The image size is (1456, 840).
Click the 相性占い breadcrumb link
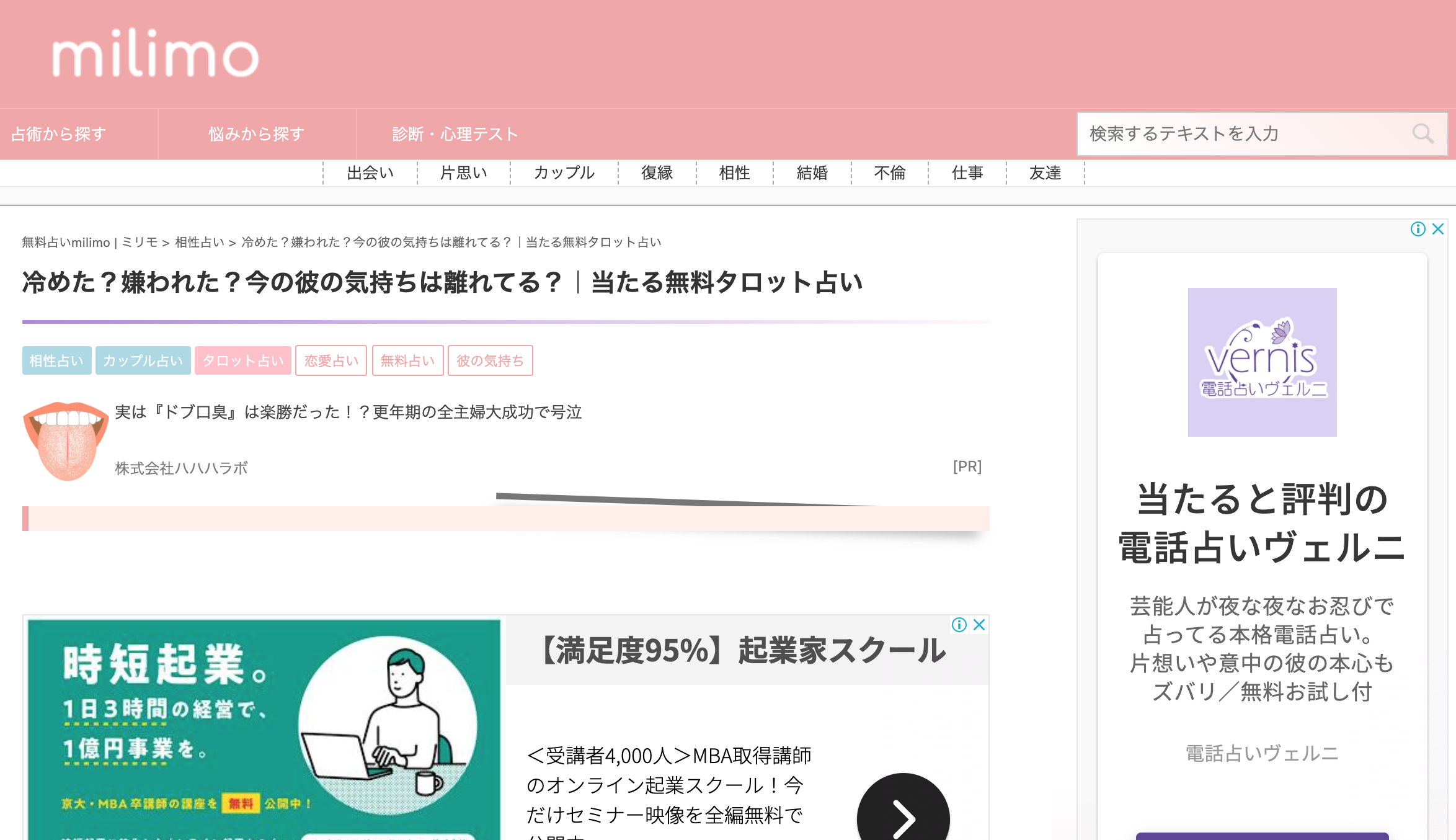(x=199, y=243)
